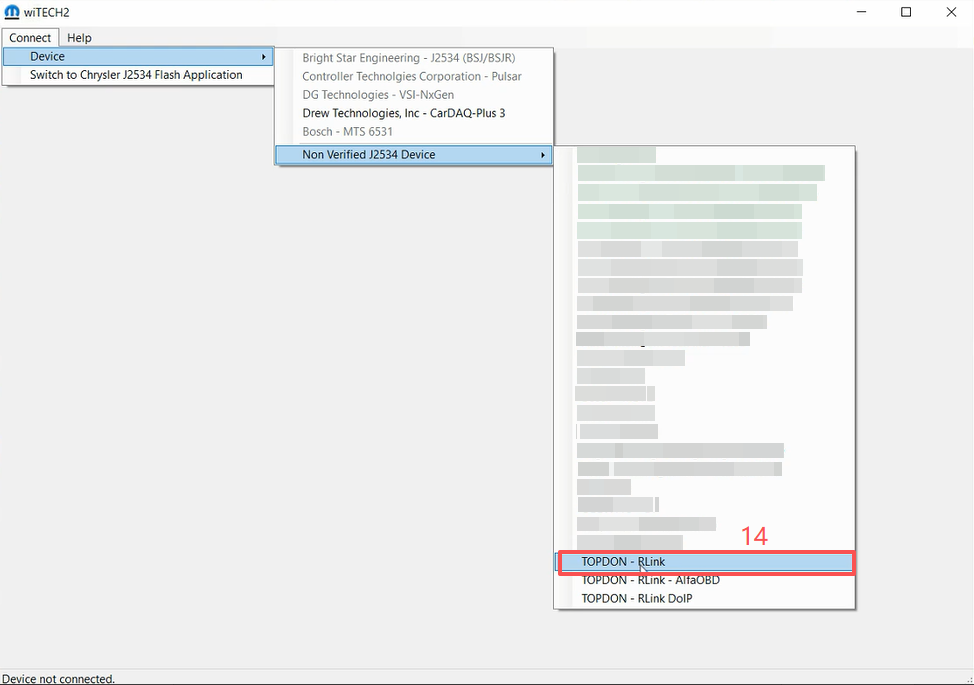Switch to Chrysler J2534 Flash Application
The width and height of the screenshot is (974, 685).
[136, 75]
